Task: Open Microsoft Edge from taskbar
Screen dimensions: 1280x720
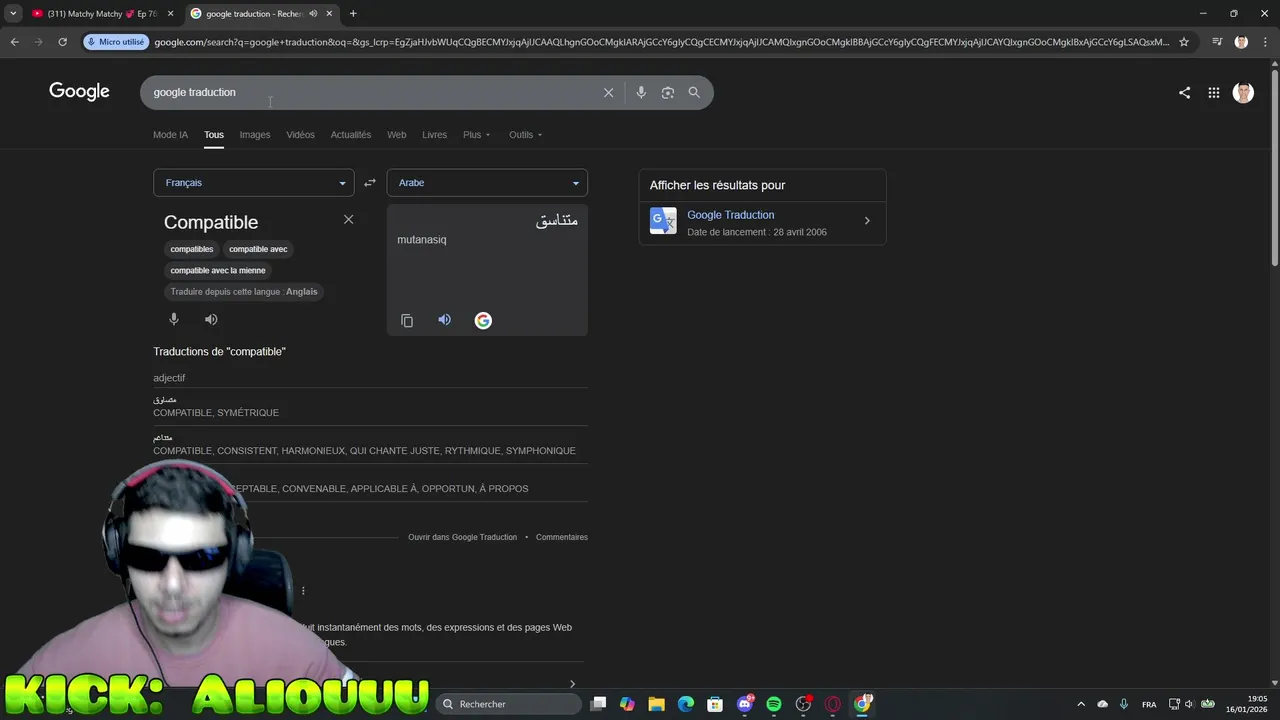Action: click(x=686, y=704)
